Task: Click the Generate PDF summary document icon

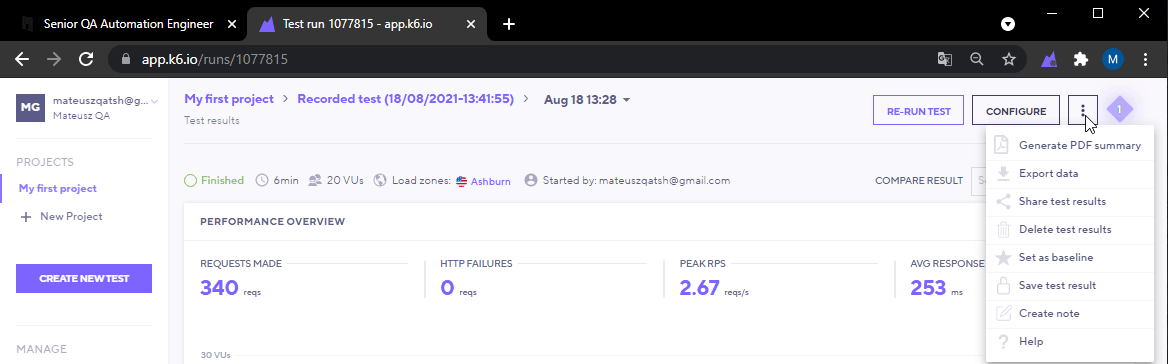Action: (1003, 145)
